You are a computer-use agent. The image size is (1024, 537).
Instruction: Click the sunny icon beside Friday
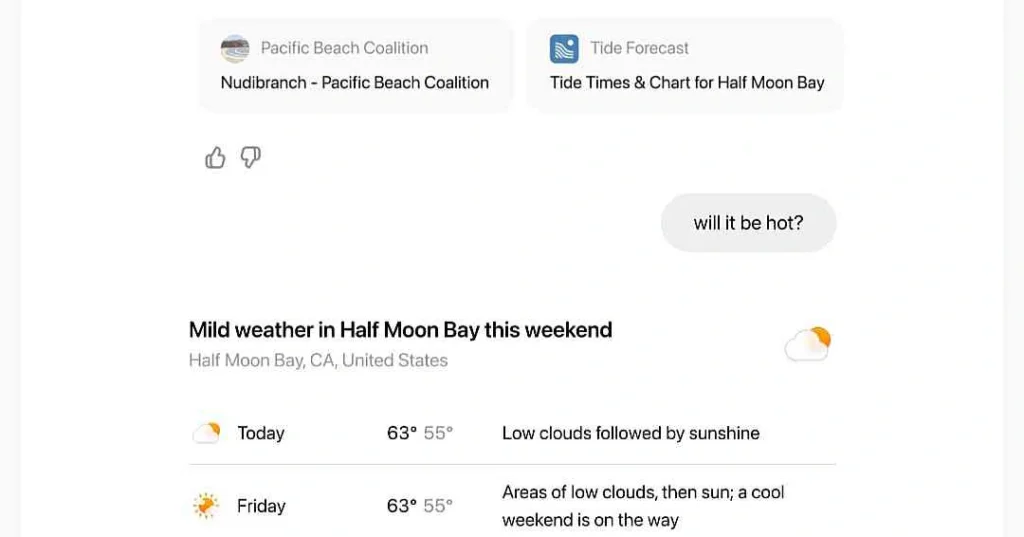coord(206,506)
